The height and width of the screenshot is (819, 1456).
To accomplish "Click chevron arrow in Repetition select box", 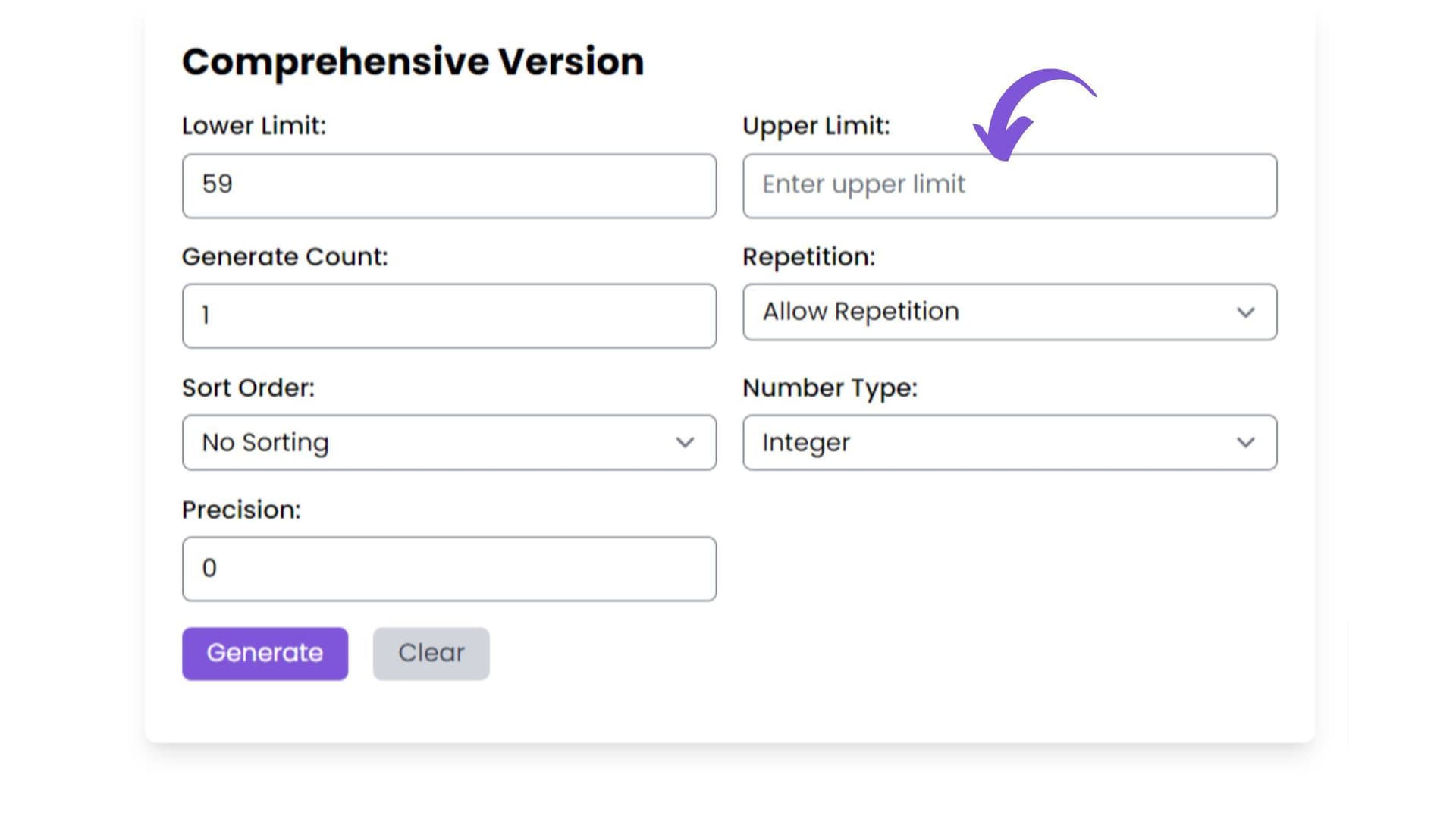I will tap(1245, 312).
